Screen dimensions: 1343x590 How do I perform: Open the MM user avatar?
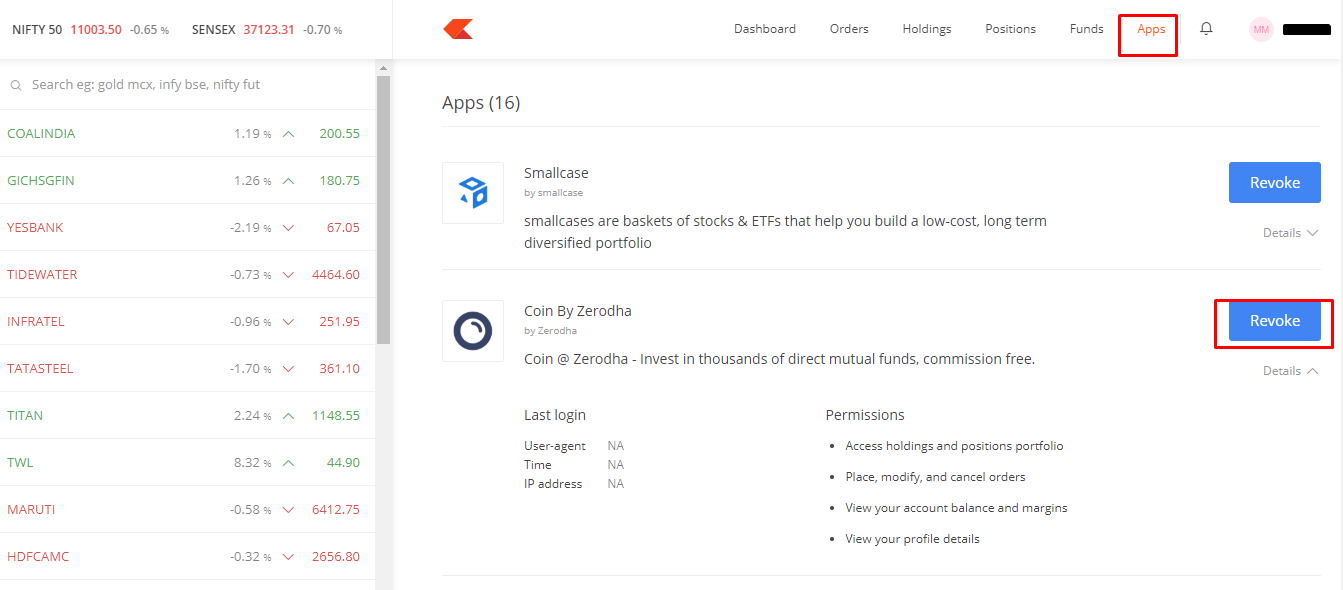point(1261,29)
